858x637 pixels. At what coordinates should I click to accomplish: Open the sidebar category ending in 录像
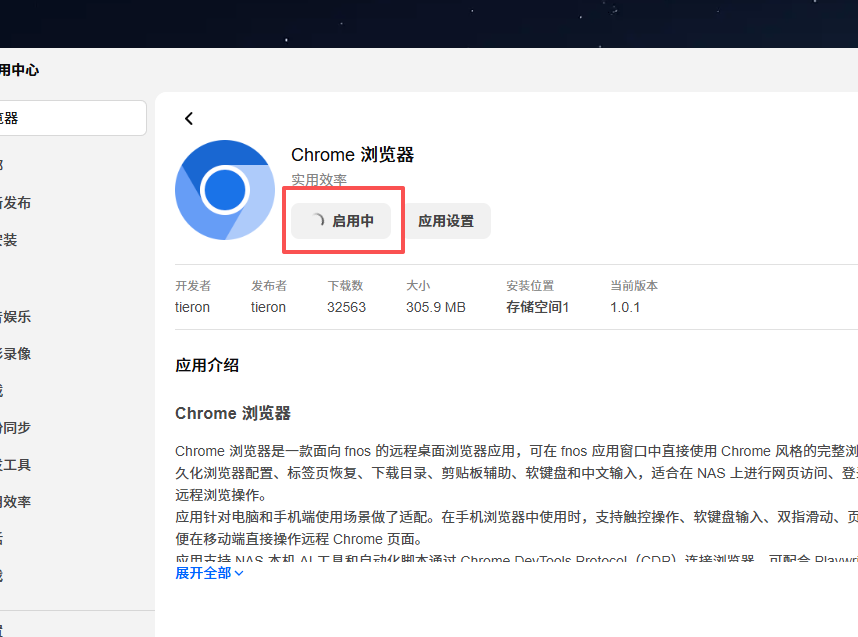coord(15,354)
